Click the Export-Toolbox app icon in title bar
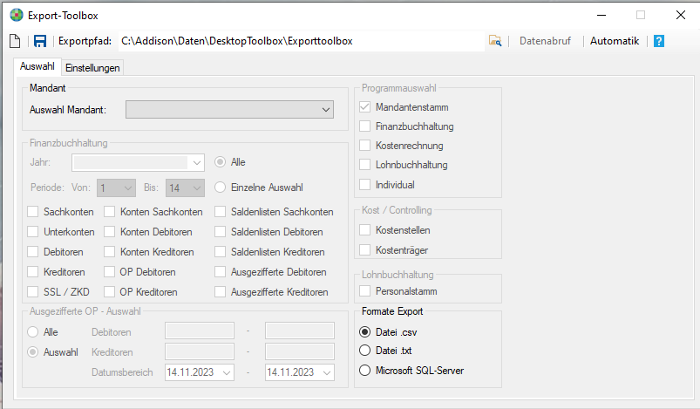 coord(17,15)
